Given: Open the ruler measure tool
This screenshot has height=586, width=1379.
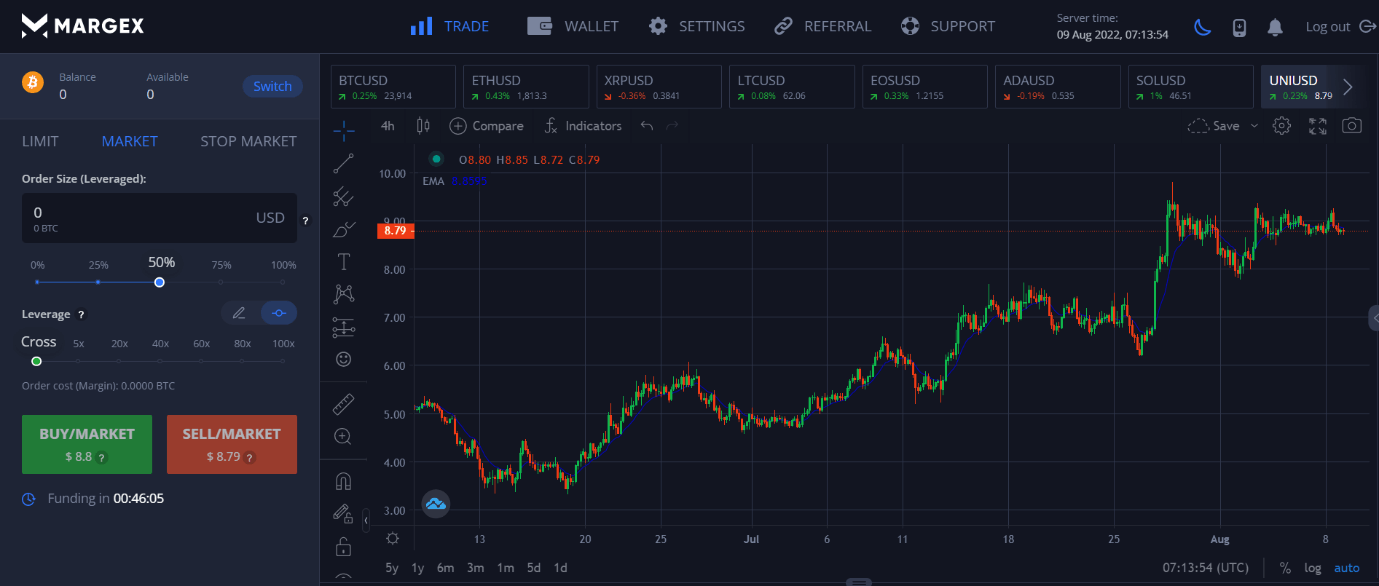Looking at the screenshot, I should (344, 404).
